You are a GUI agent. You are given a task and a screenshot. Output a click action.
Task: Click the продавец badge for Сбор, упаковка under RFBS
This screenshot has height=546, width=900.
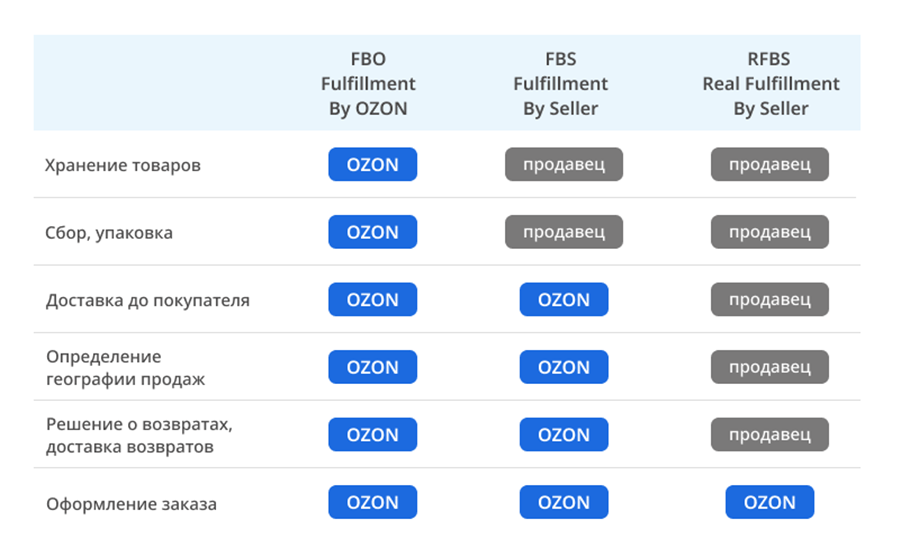pyautogui.click(x=770, y=232)
